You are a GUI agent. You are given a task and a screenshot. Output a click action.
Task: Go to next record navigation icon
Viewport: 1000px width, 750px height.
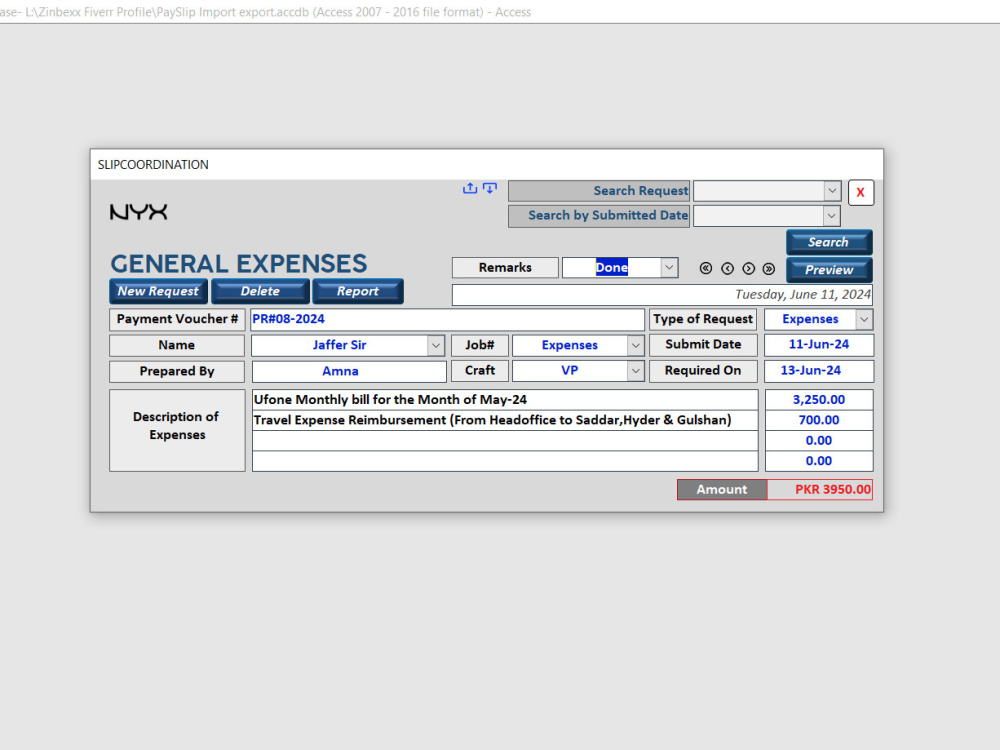point(749,268)
